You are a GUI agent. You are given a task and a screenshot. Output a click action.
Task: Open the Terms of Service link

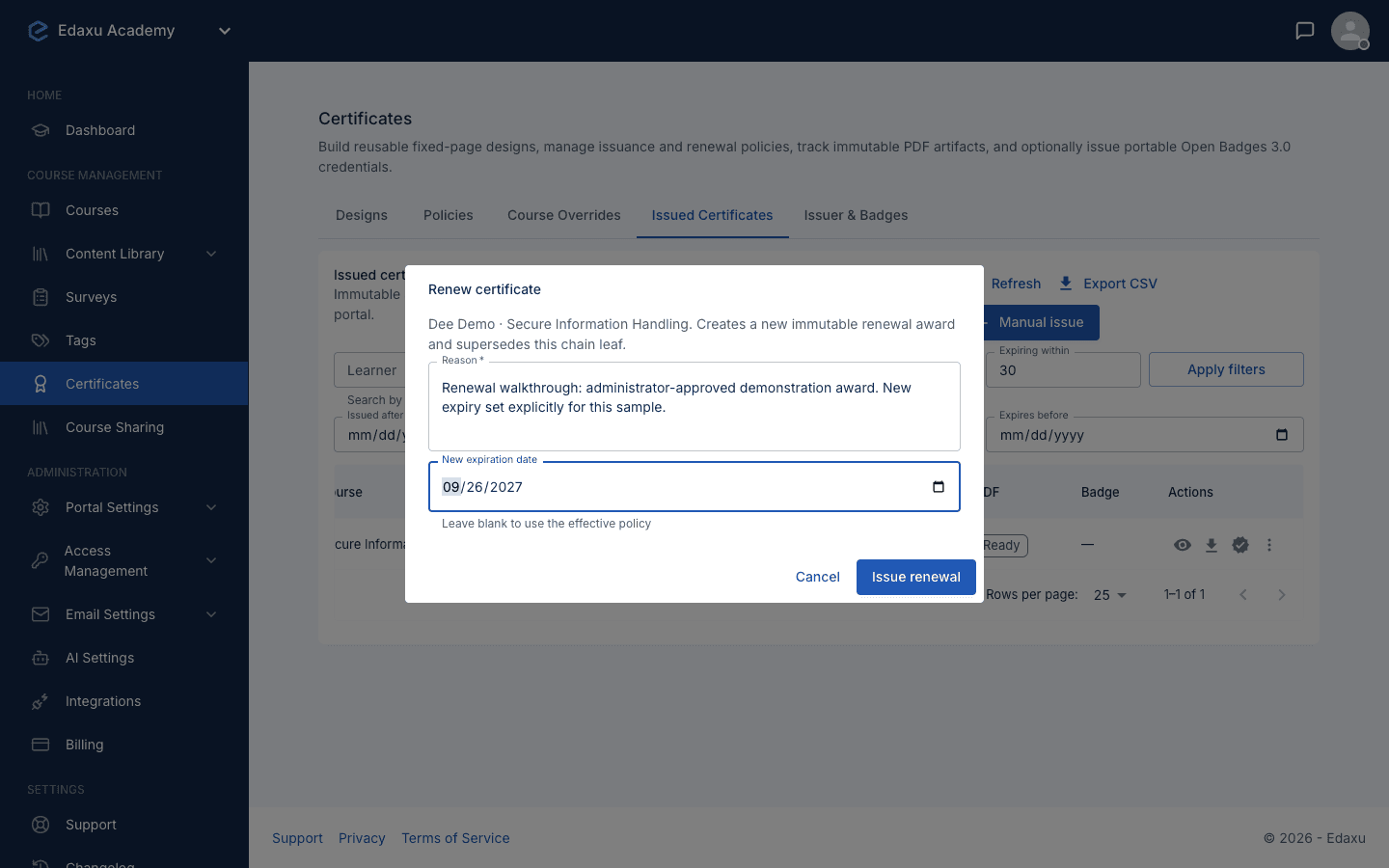[455, 838]
